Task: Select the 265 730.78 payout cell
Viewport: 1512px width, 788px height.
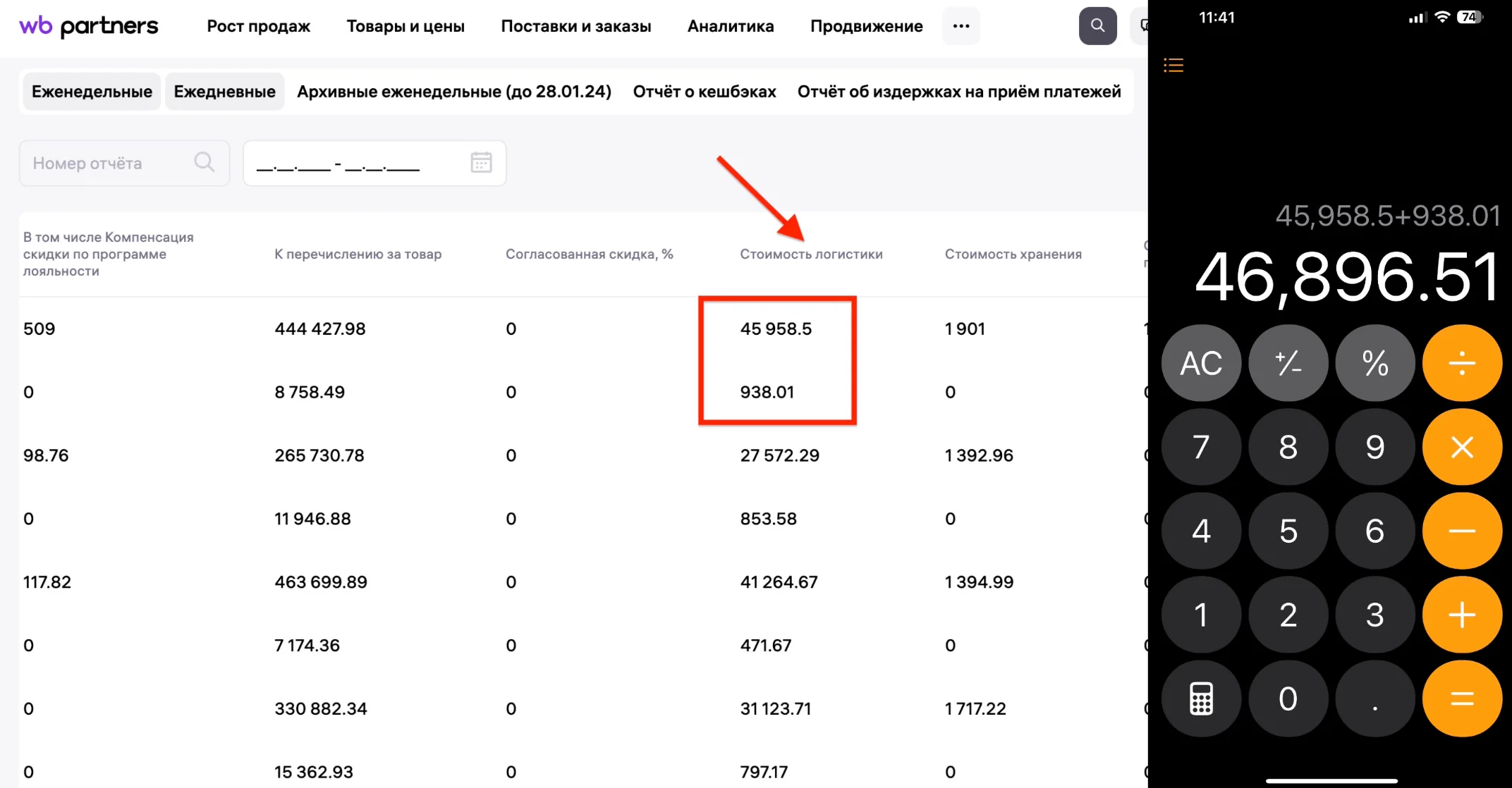Action: pyautogui.click(x=319, y=455)
